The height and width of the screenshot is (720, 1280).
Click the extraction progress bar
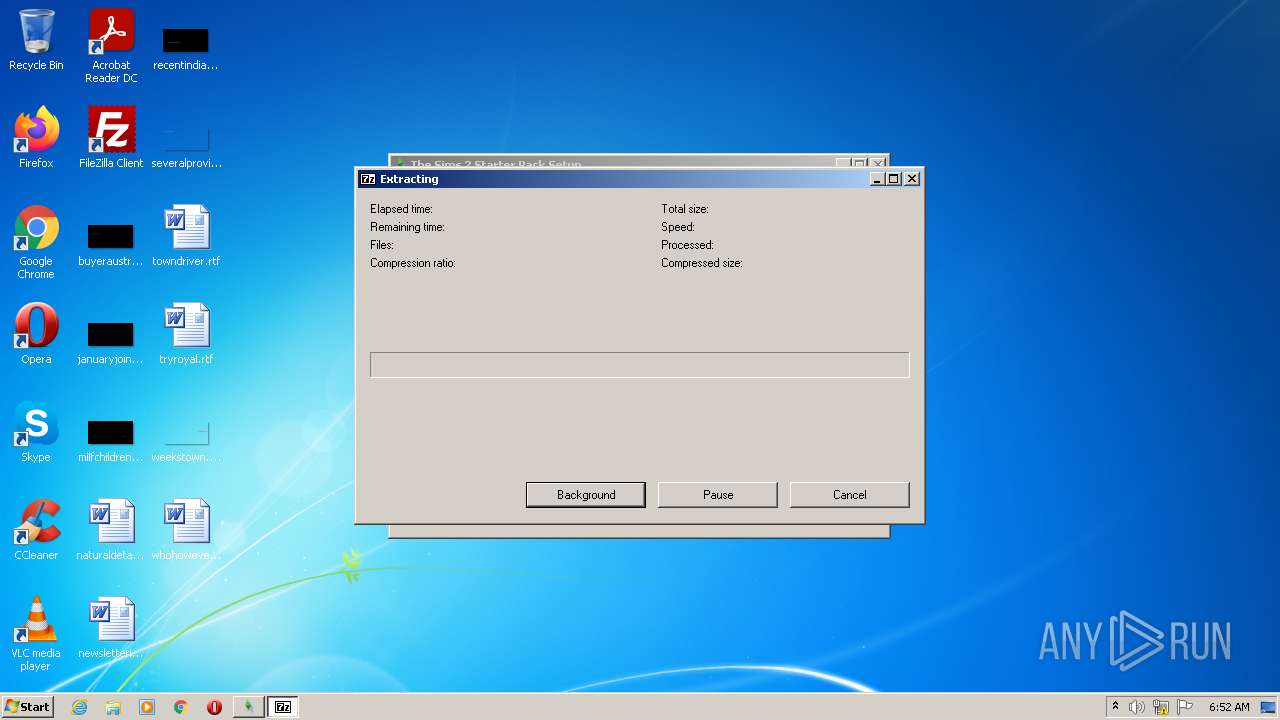tap(640, 365)
